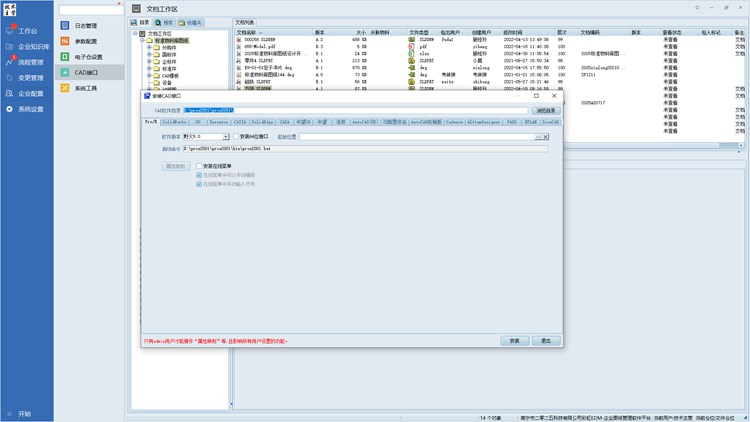Viewport: 750px width, 422px height.
Task: Open the 系统工具 icon
Action: 66,88
